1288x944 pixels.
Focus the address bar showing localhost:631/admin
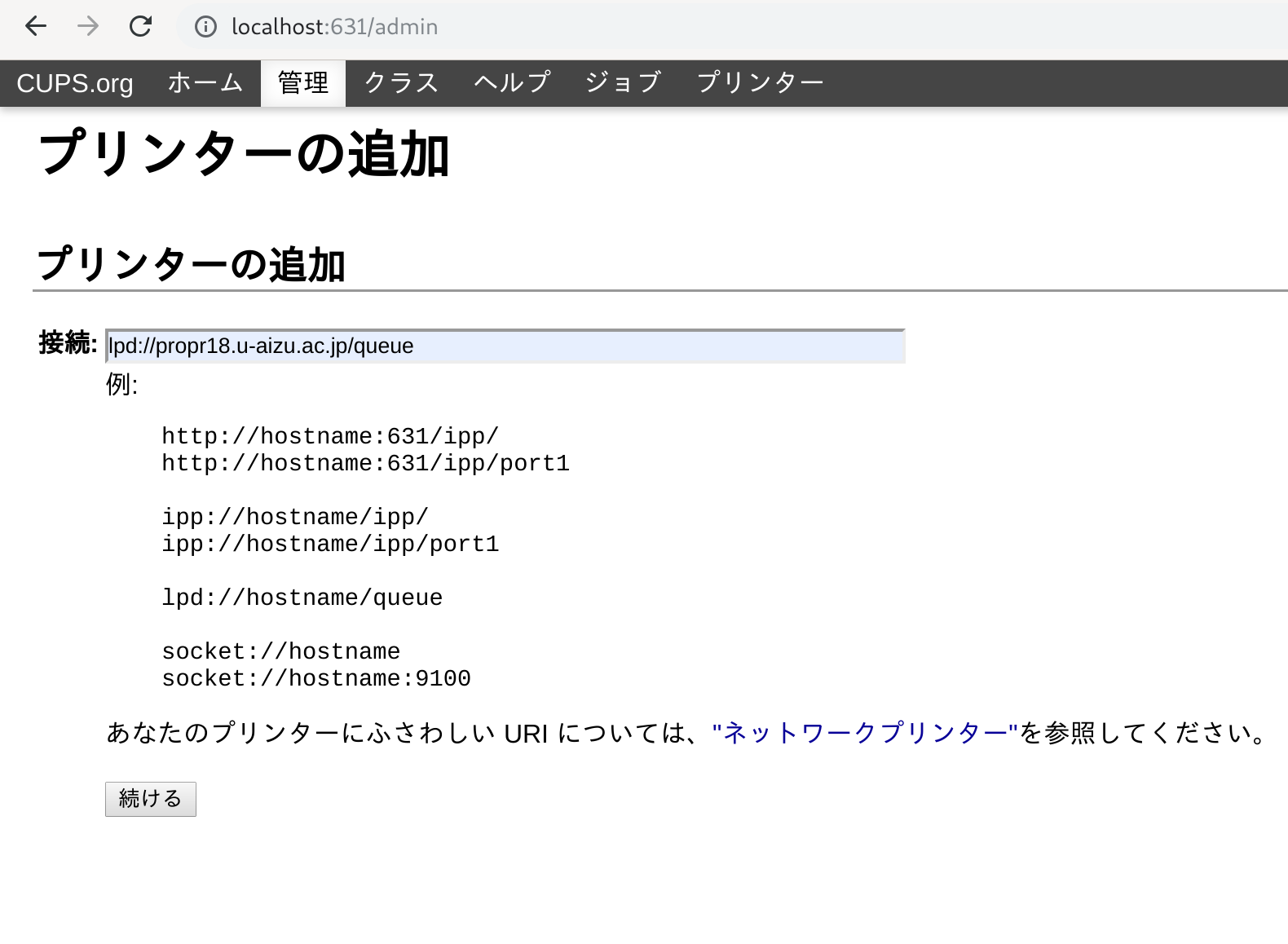(x=734, y=27)
